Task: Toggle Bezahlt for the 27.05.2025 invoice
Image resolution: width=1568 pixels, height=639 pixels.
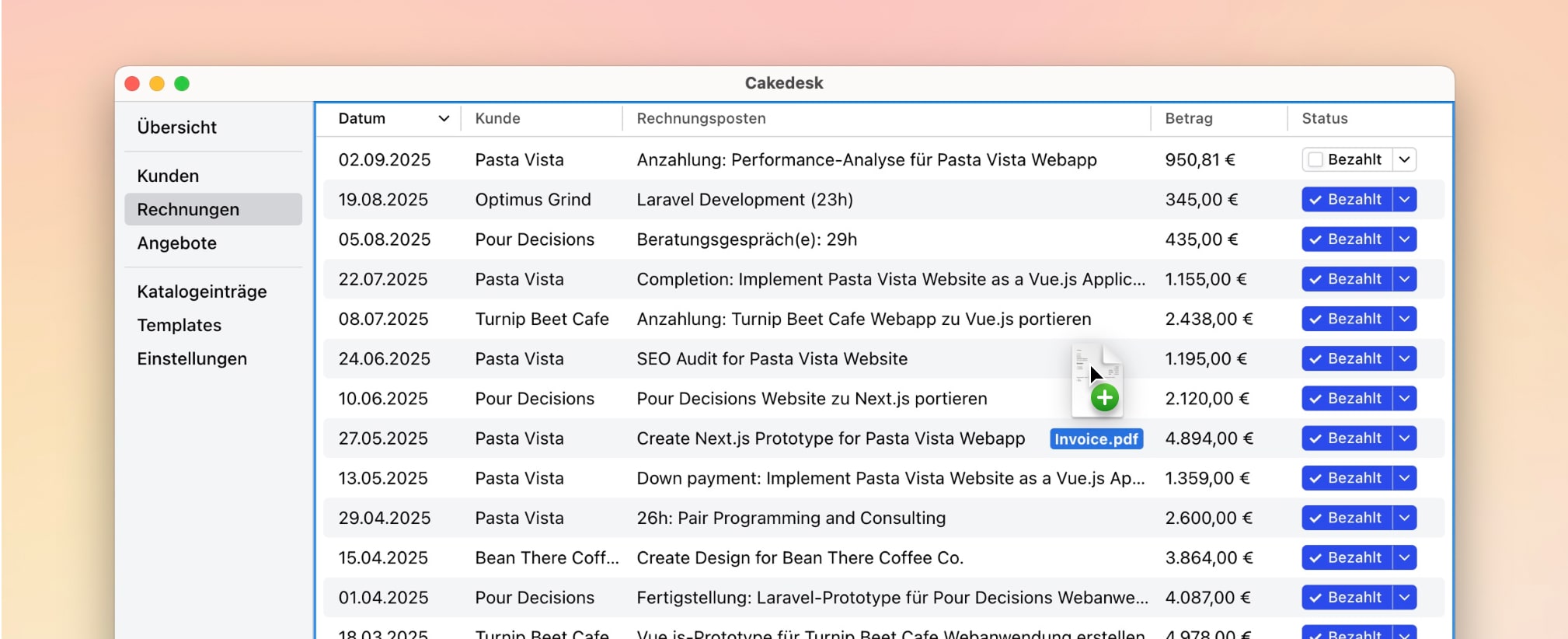Action: point(1347,438)
